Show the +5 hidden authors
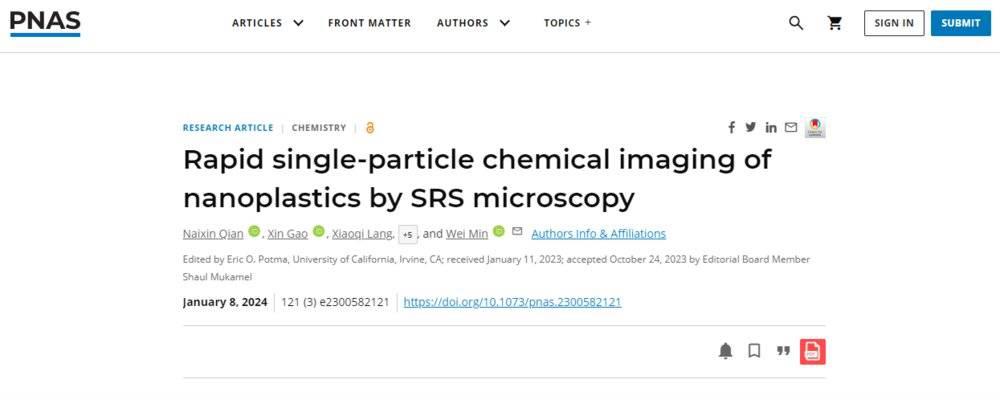Viewport: 1000px width, 400px height. click(408, 235)
